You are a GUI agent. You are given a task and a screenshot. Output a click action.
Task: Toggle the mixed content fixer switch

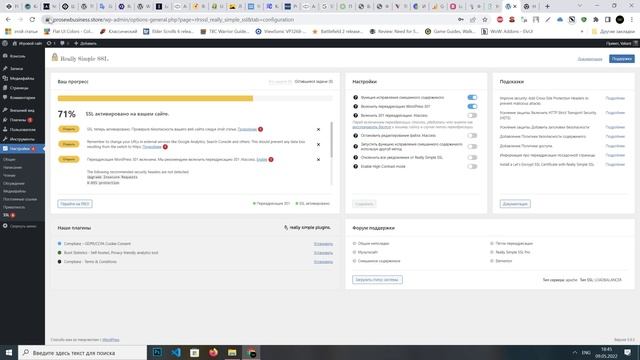click(x=472, y=98)
